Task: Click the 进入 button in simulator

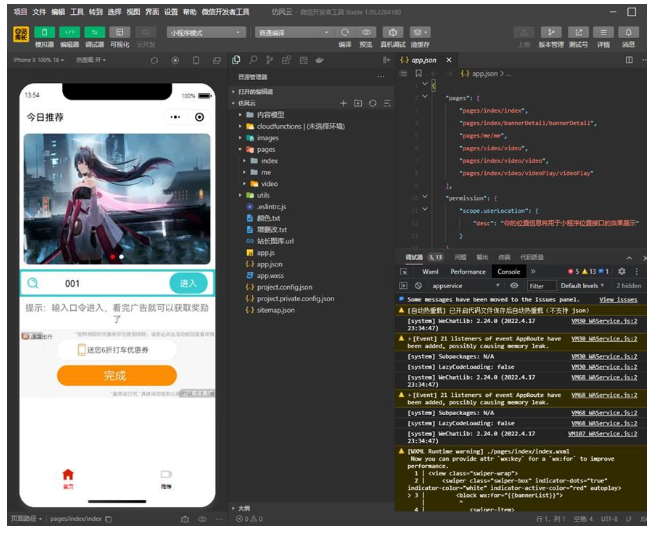Action: pyautogui.click(x=188, y=283)
